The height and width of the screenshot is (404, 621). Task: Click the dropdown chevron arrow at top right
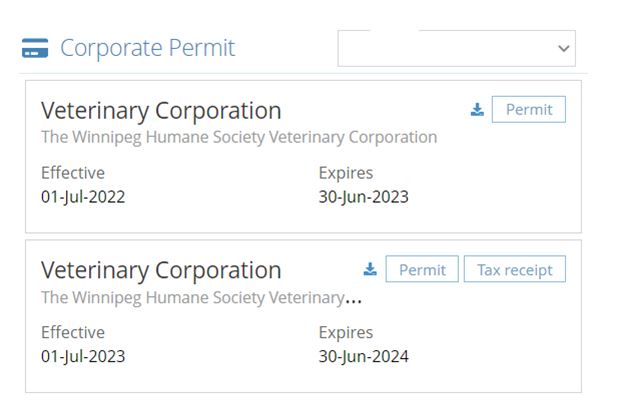coord(563,48)
